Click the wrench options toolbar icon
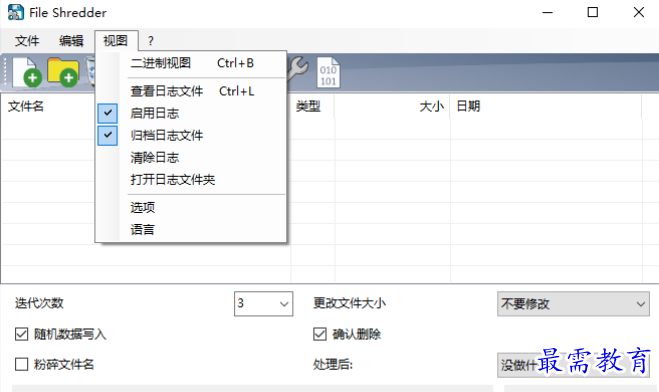Image resolution: width=659 pixels, height=392 pixels. coord(298,68)
